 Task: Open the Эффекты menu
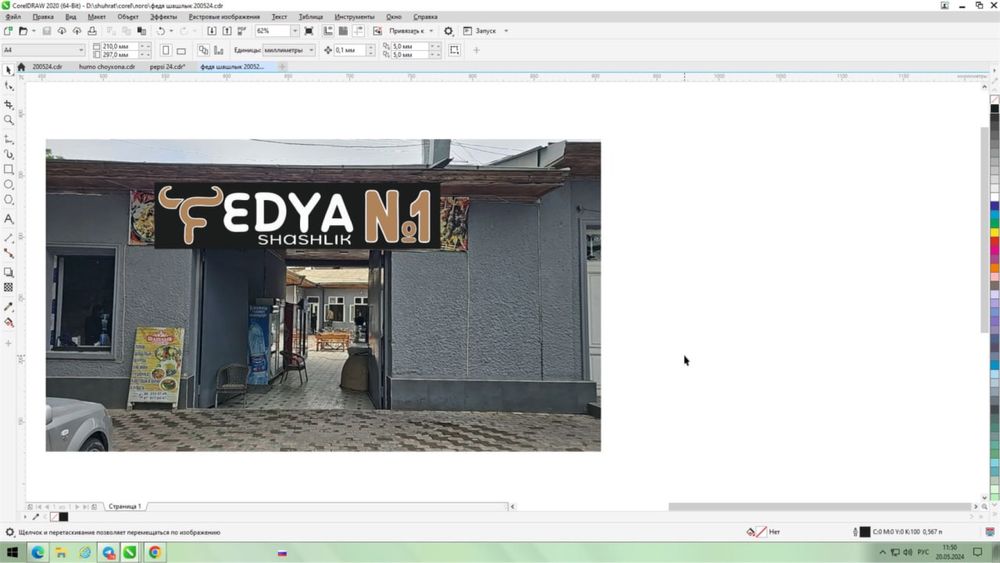pyautogui.click(x=163, y=17)
